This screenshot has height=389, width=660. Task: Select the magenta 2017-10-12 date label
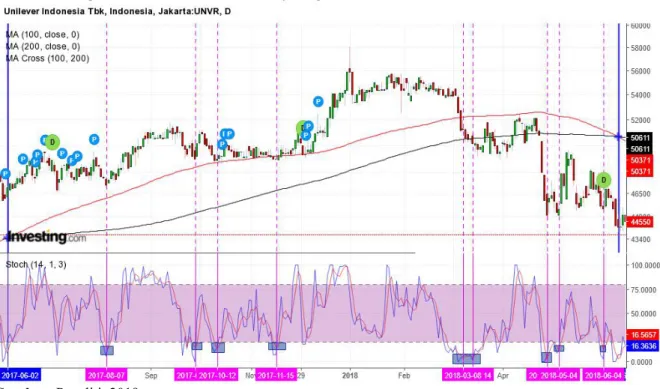[x=218, y=375]
